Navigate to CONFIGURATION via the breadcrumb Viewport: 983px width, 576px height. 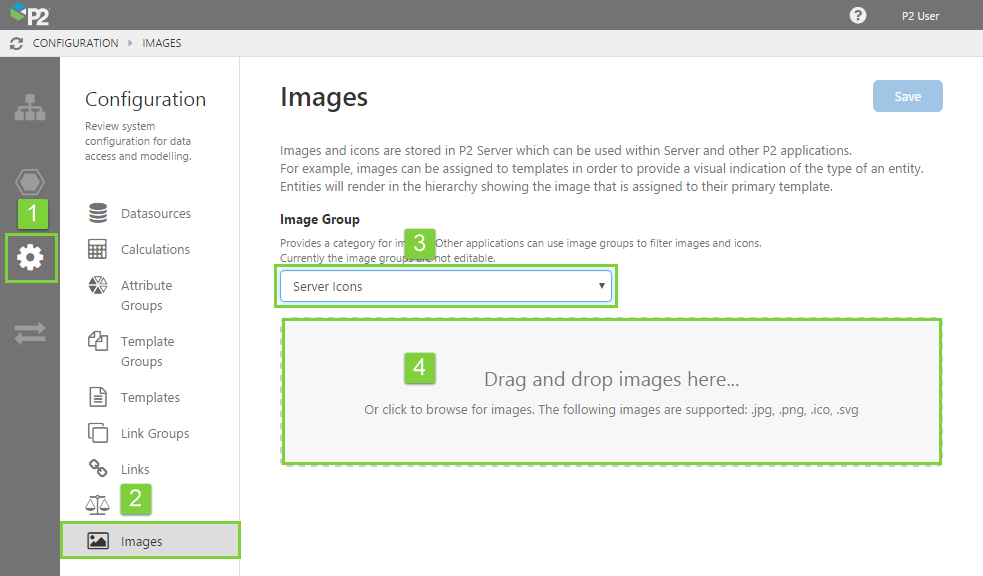[x=75, y=43]
